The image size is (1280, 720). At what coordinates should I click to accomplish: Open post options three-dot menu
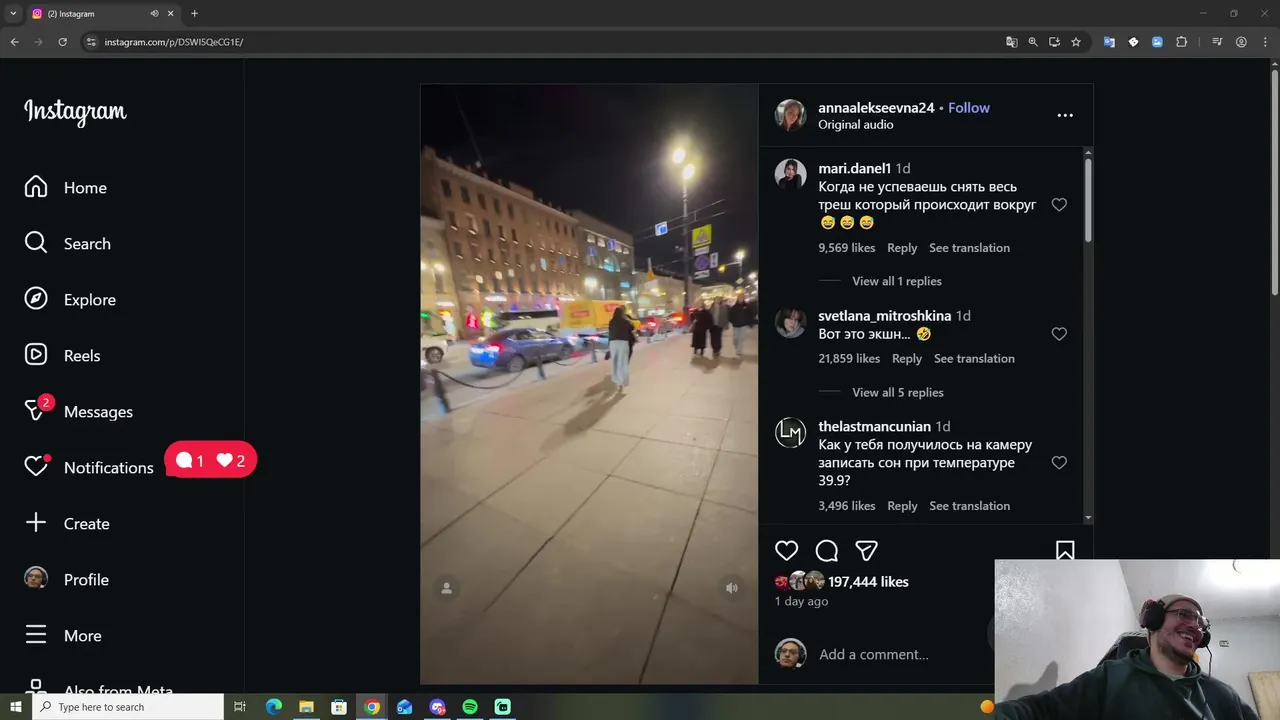point(1065,115)
